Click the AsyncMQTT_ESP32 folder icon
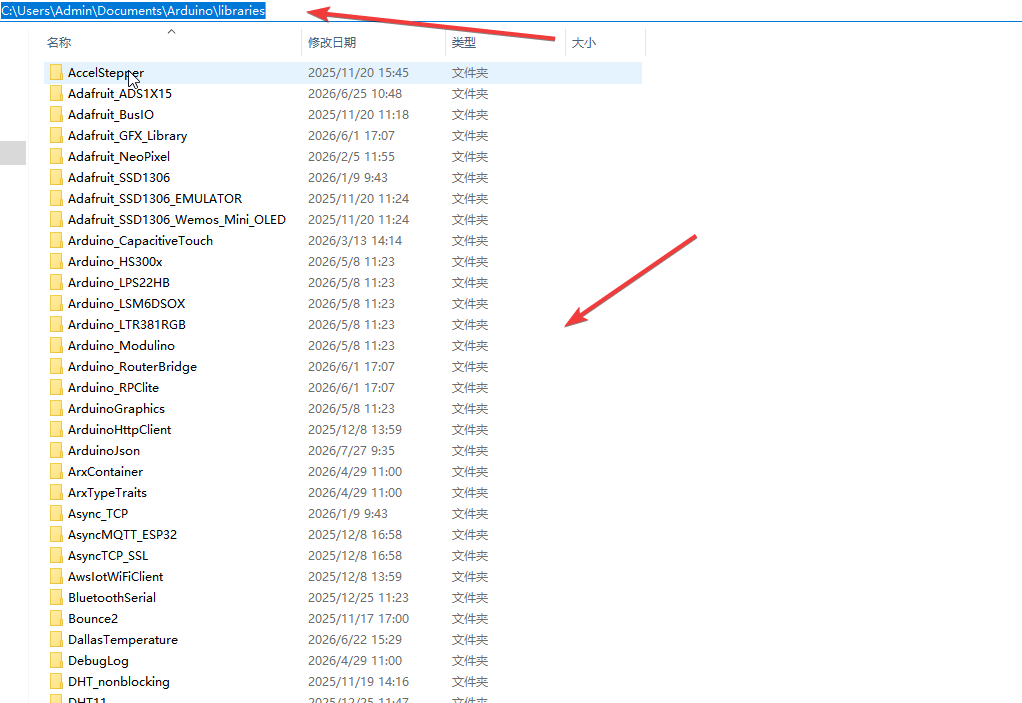Image resolution: width=1022 pixels, height=703 pixels. click(57, 535)
